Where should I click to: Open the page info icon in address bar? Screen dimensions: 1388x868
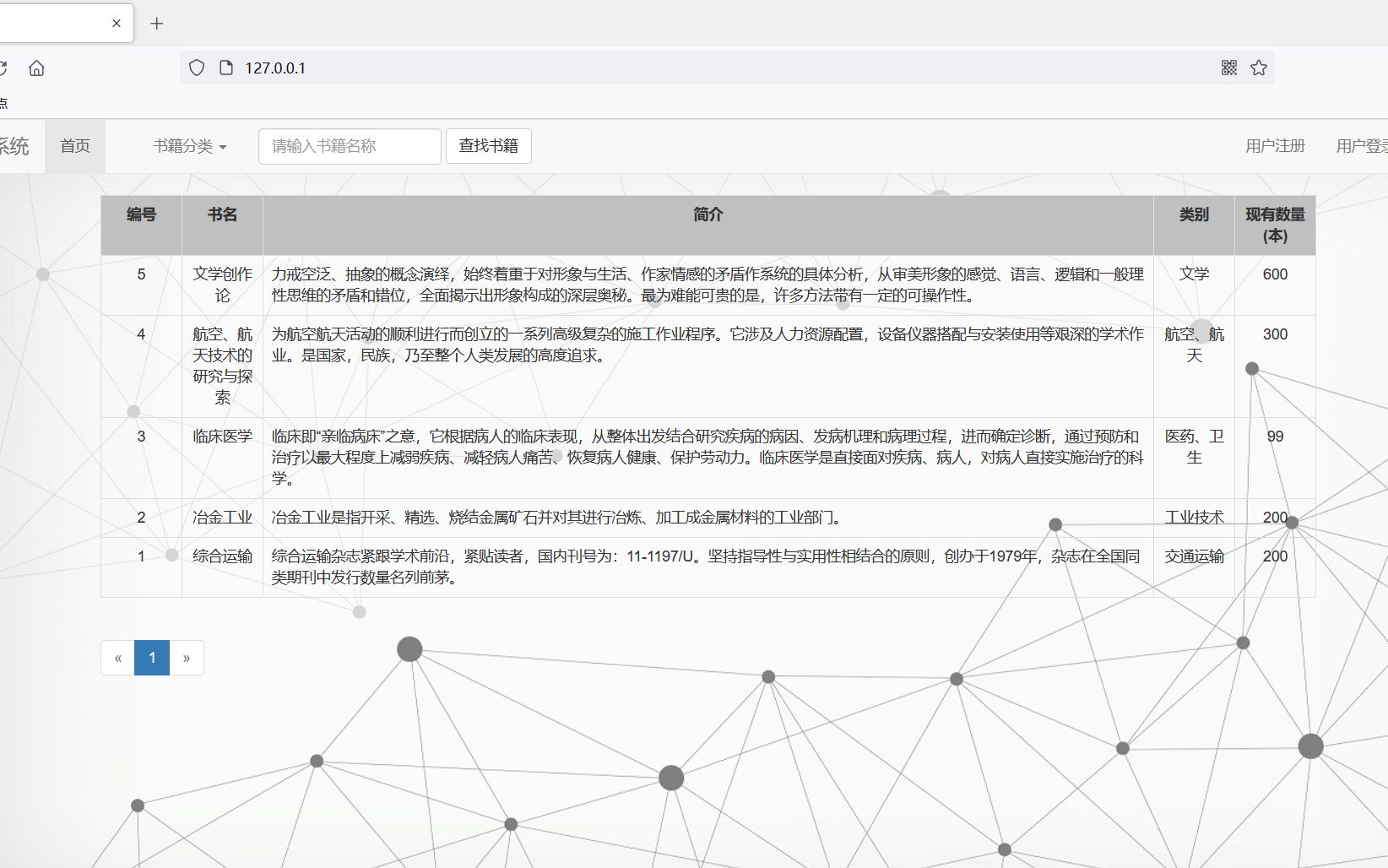click(225, 68)
